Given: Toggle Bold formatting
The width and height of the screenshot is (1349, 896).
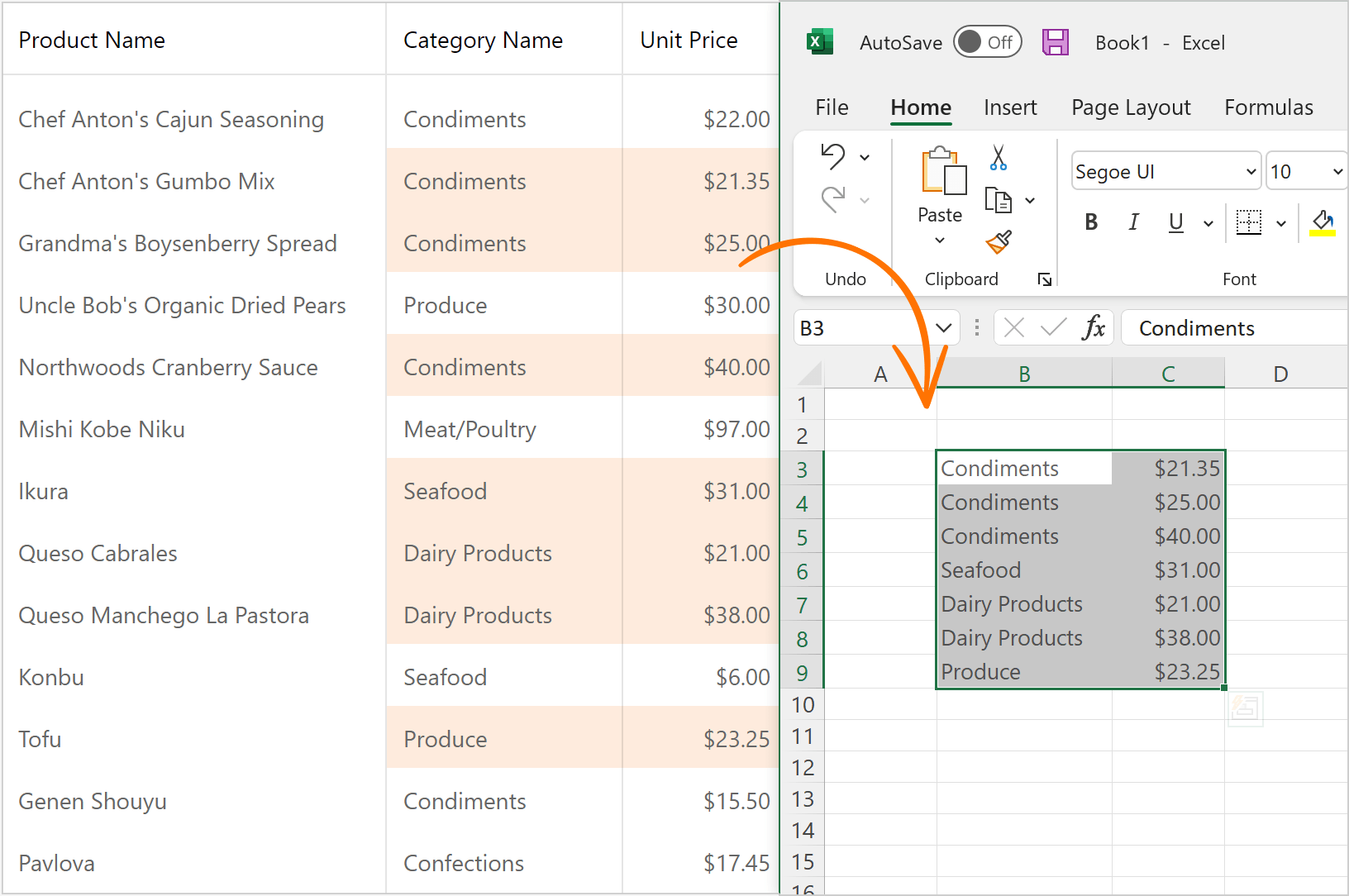Looking at the screenshot, I should pyautogui.click(x=1091, y=222).
